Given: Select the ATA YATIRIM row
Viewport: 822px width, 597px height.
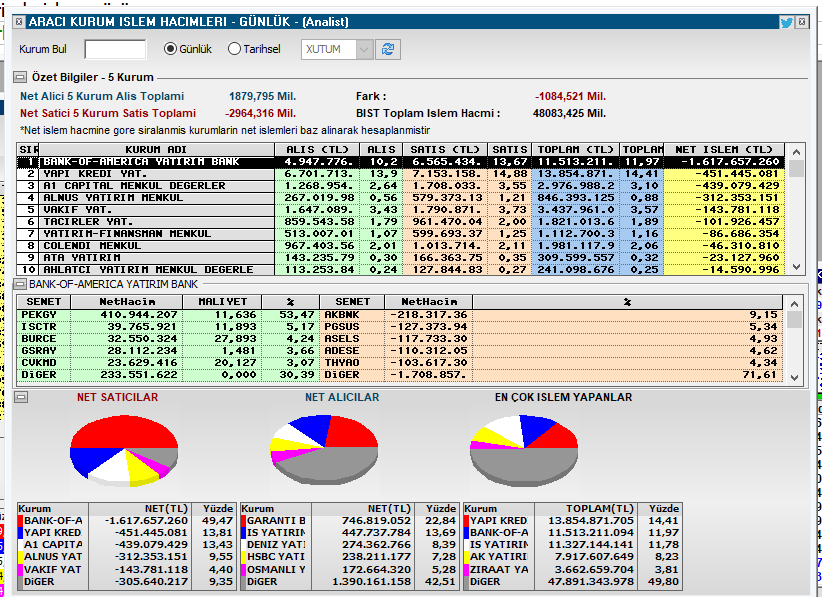Looking at the screenshot, I should click(x=401, y=258).
